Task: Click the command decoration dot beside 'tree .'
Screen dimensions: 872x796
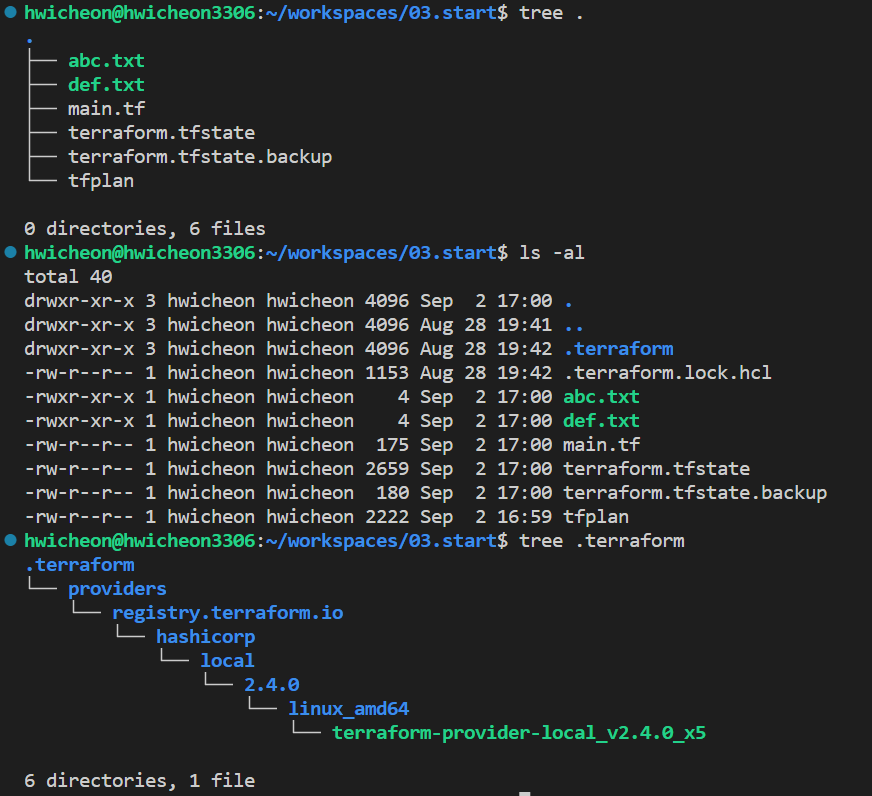Action: click(x=11, y=12)
